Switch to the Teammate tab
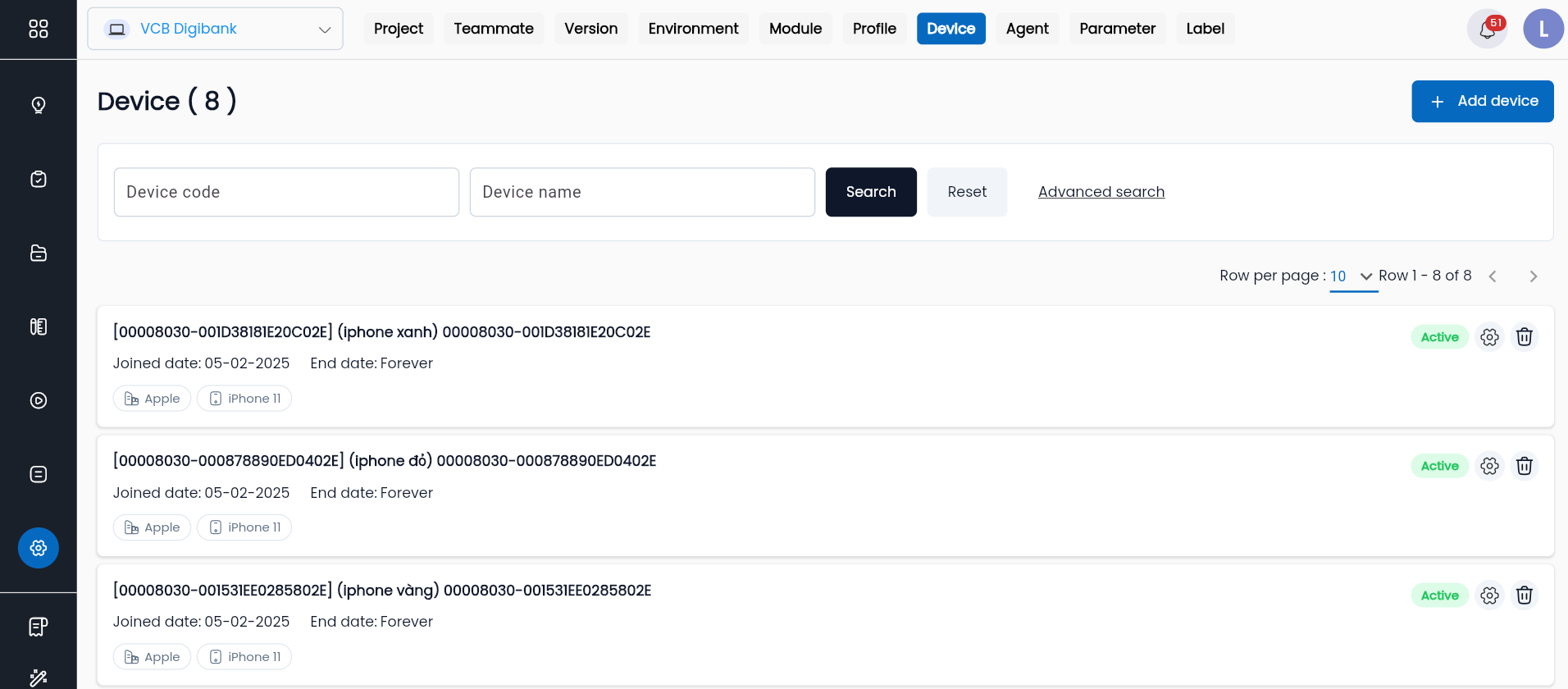 [x=494, y=29]
